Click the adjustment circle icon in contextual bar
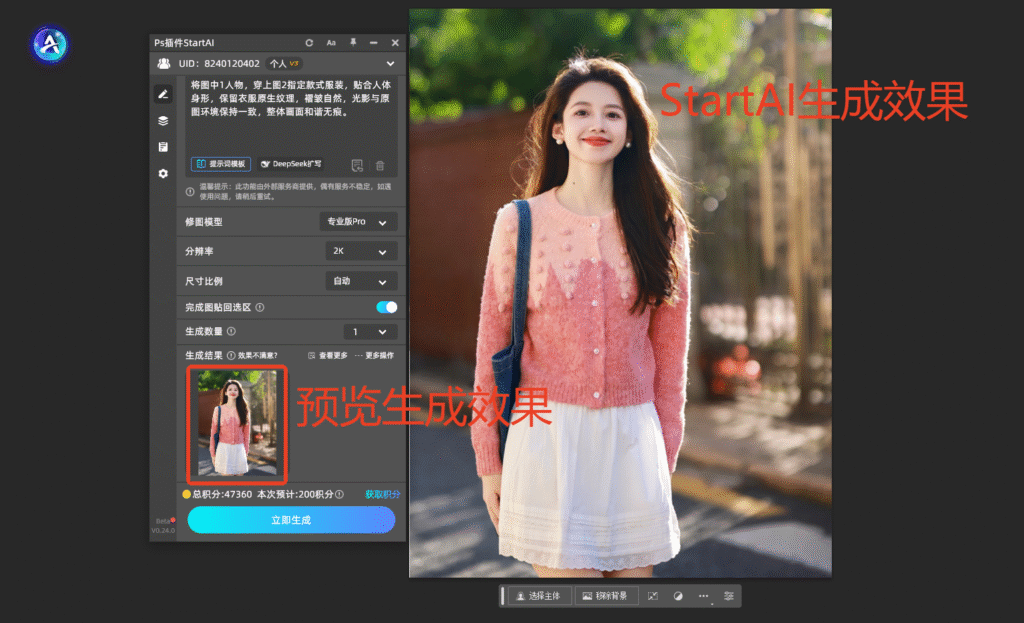The height and width of the screenshot is (623, 1024). 678,596
